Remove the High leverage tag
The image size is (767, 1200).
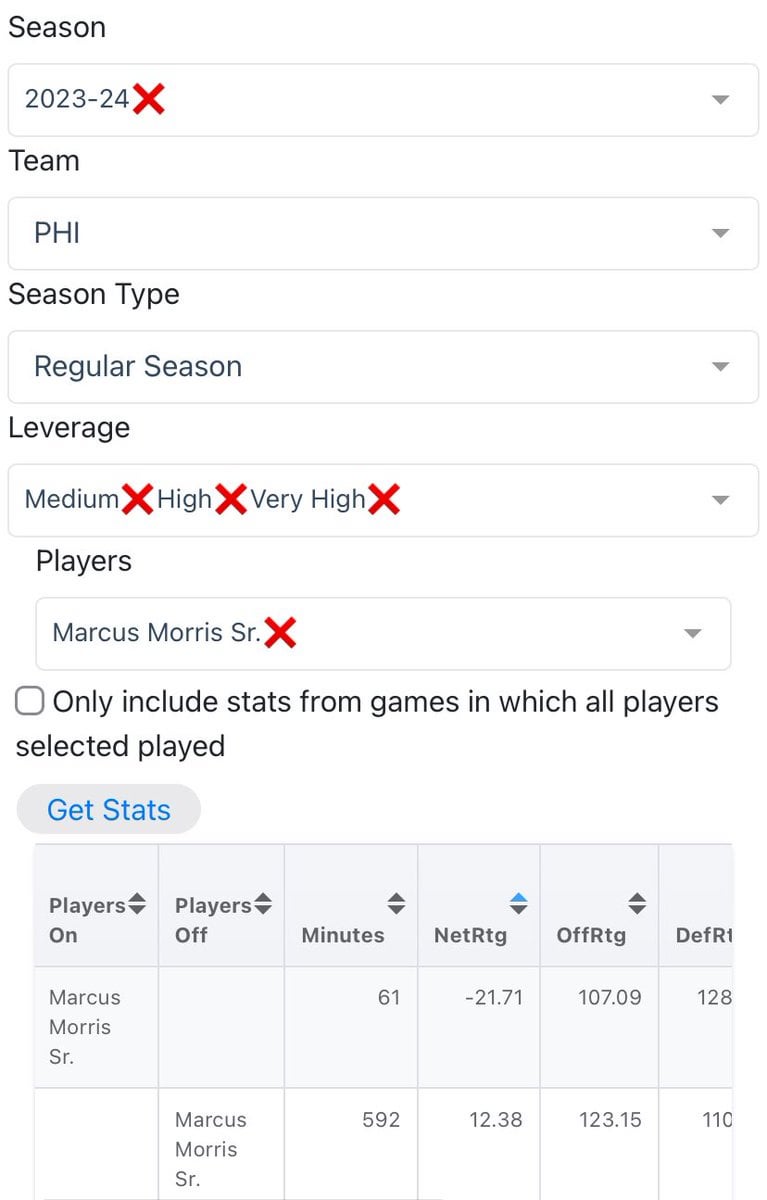pyautogui.click(x=230, y=499)
